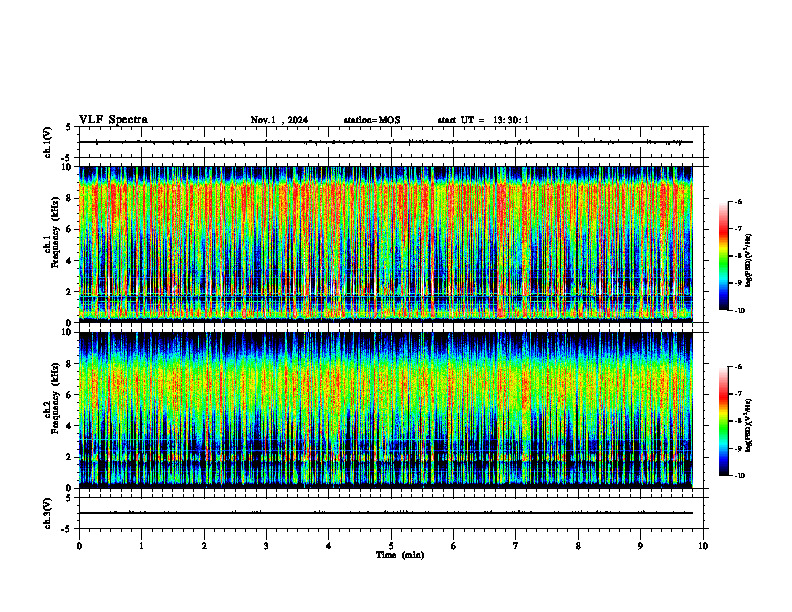792x612 pixels.
Task: Click the ch.1 color scale units label
Action: click(749, 261)
